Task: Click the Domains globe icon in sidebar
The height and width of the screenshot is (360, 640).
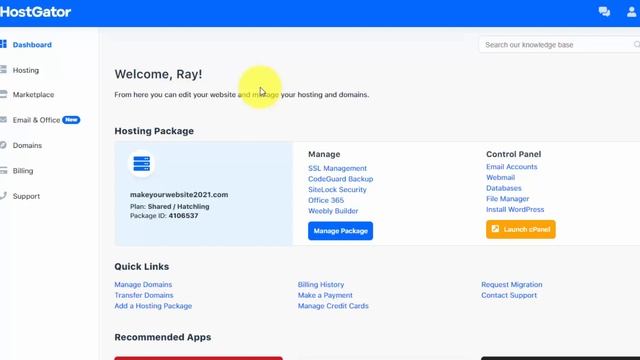Action: (x=3, y=145)
